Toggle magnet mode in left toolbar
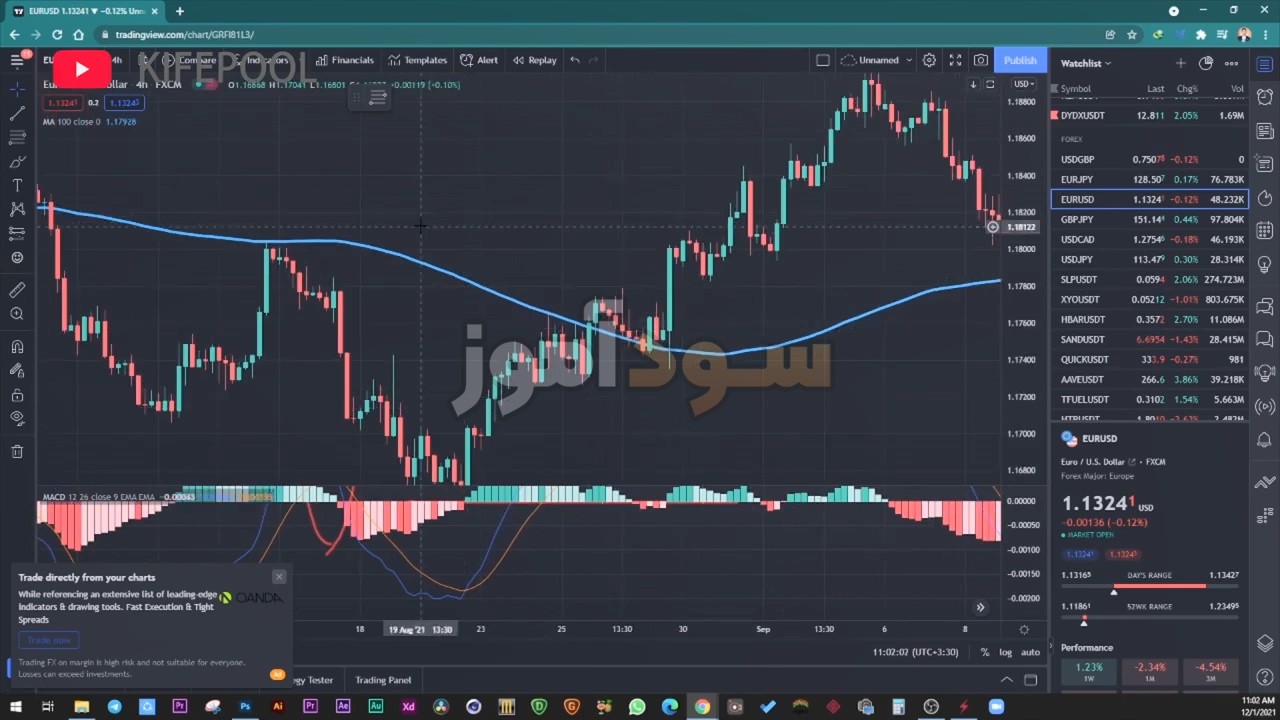This screenshot has height=720, width=1280. pyautogui.click(x=17, y=347)
